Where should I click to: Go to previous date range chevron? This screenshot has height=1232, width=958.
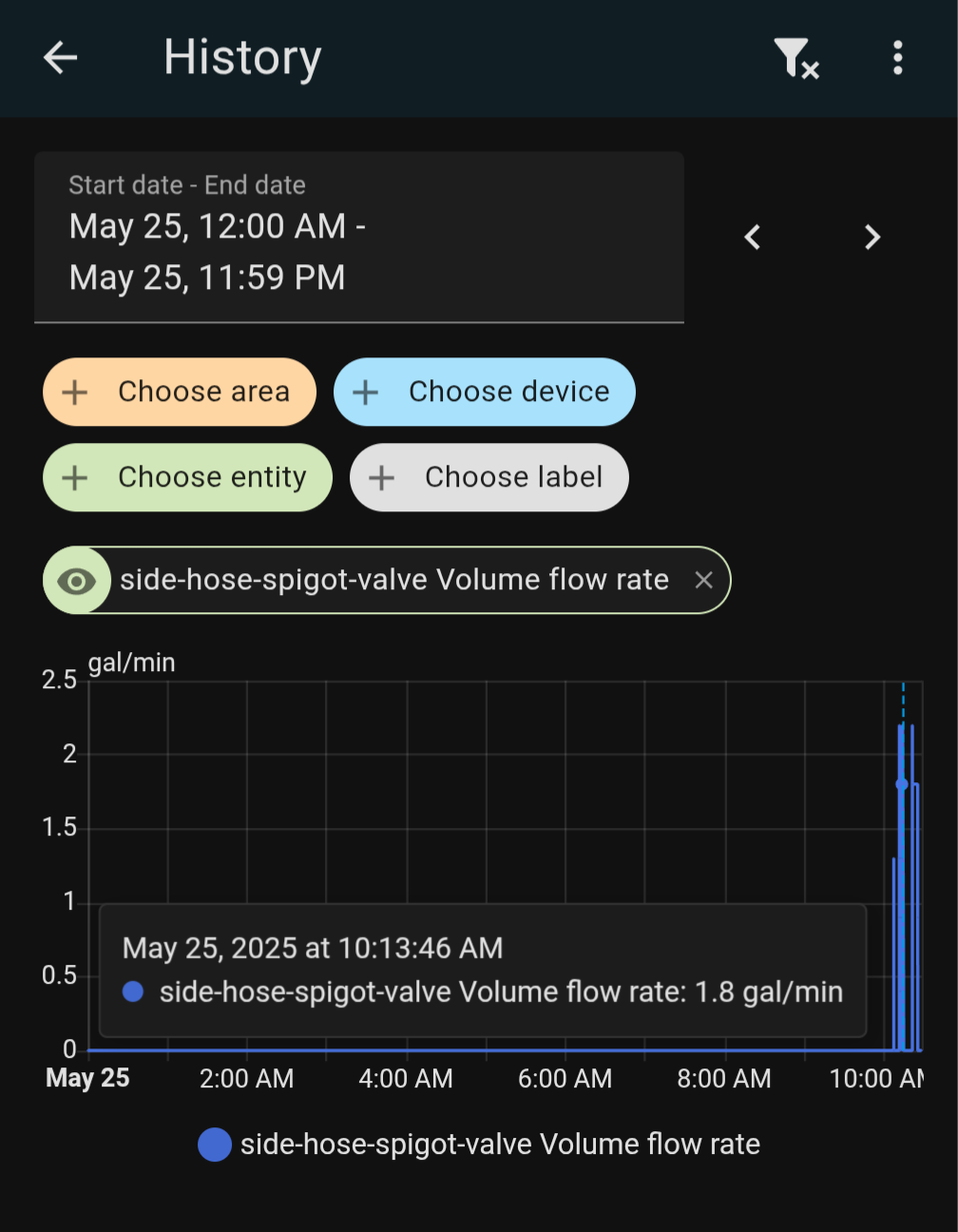click(753, 237)
